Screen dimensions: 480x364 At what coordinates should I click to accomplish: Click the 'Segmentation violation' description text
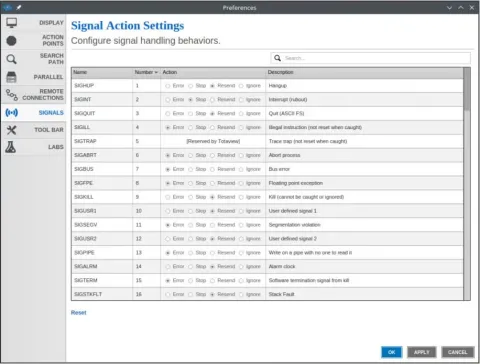pos(294,225)
